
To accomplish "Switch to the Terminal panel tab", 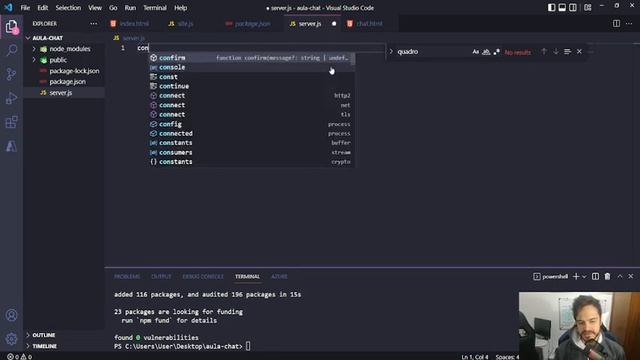I will click(247, 276).
